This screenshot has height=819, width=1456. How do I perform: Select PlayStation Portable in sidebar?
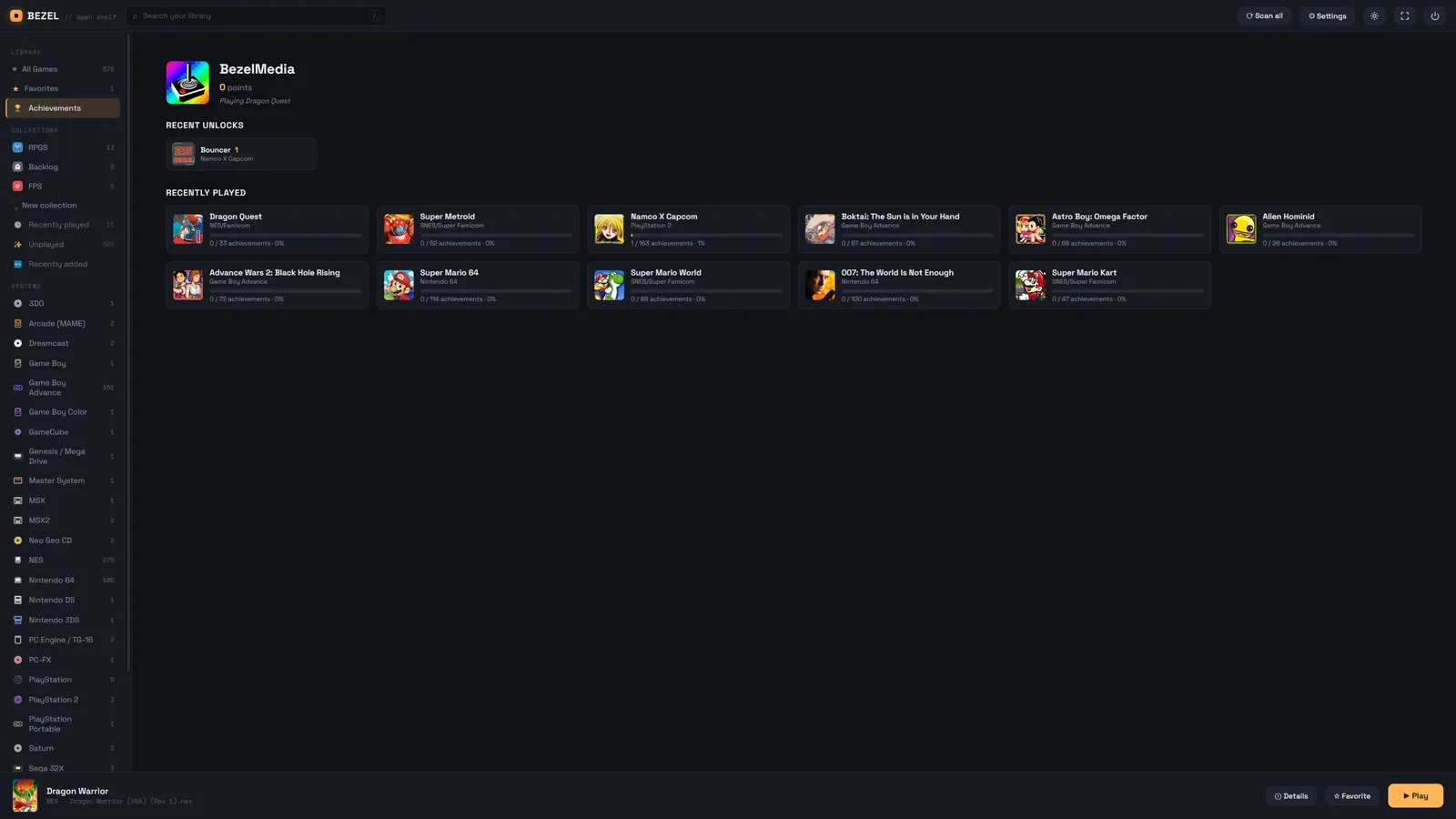(62, 724)
